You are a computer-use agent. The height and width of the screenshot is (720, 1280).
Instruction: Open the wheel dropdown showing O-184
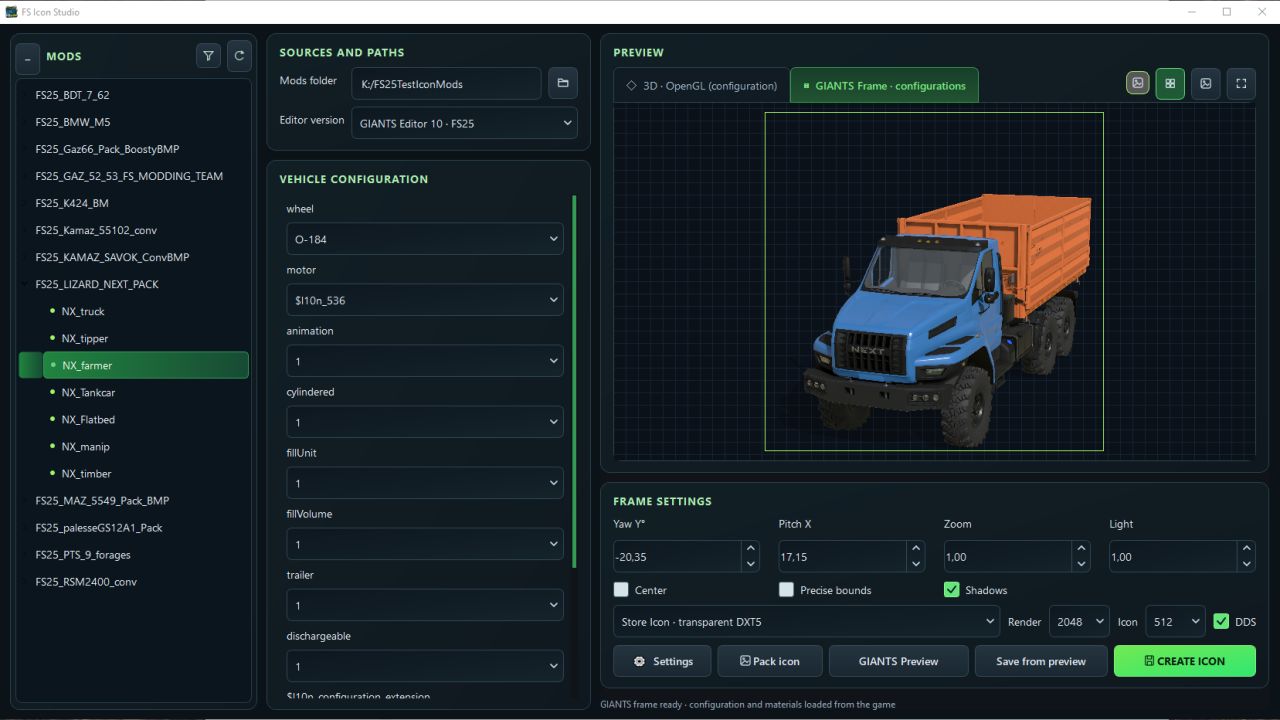[x=425, y=239]
